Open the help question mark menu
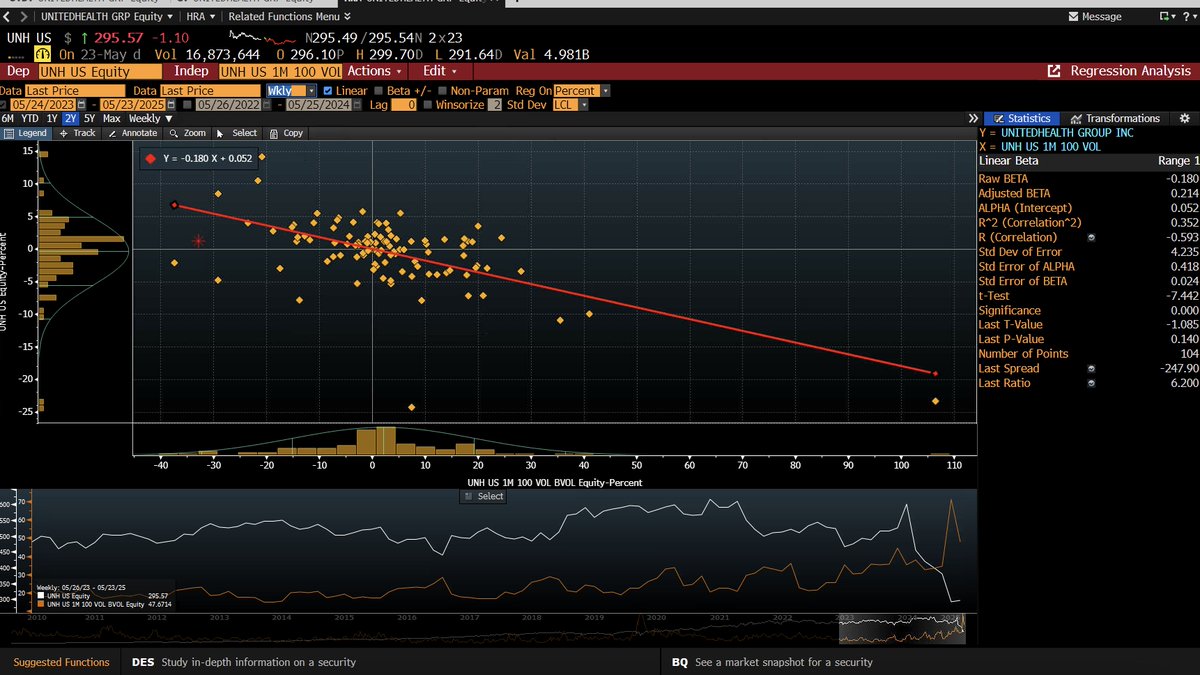 (x=1190, y=17)
